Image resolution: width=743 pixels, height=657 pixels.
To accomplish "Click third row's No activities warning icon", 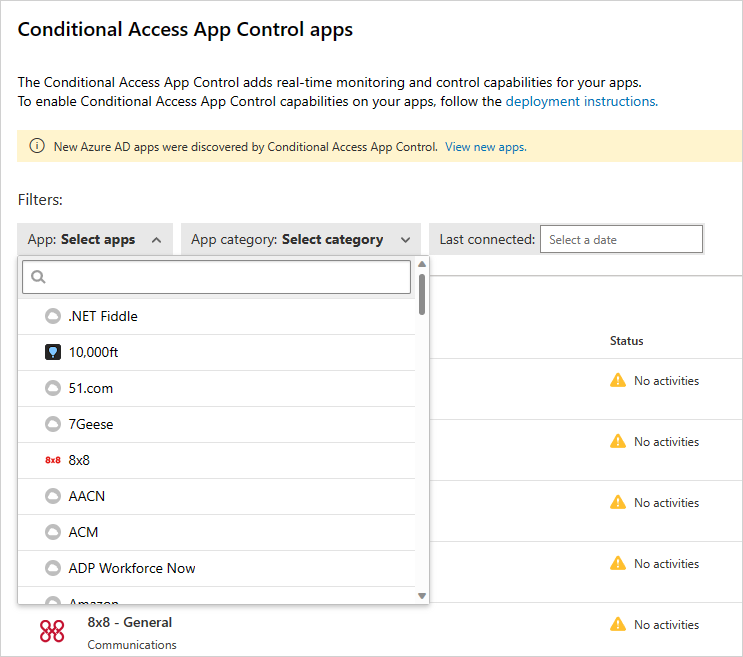I will click(618, 502).
